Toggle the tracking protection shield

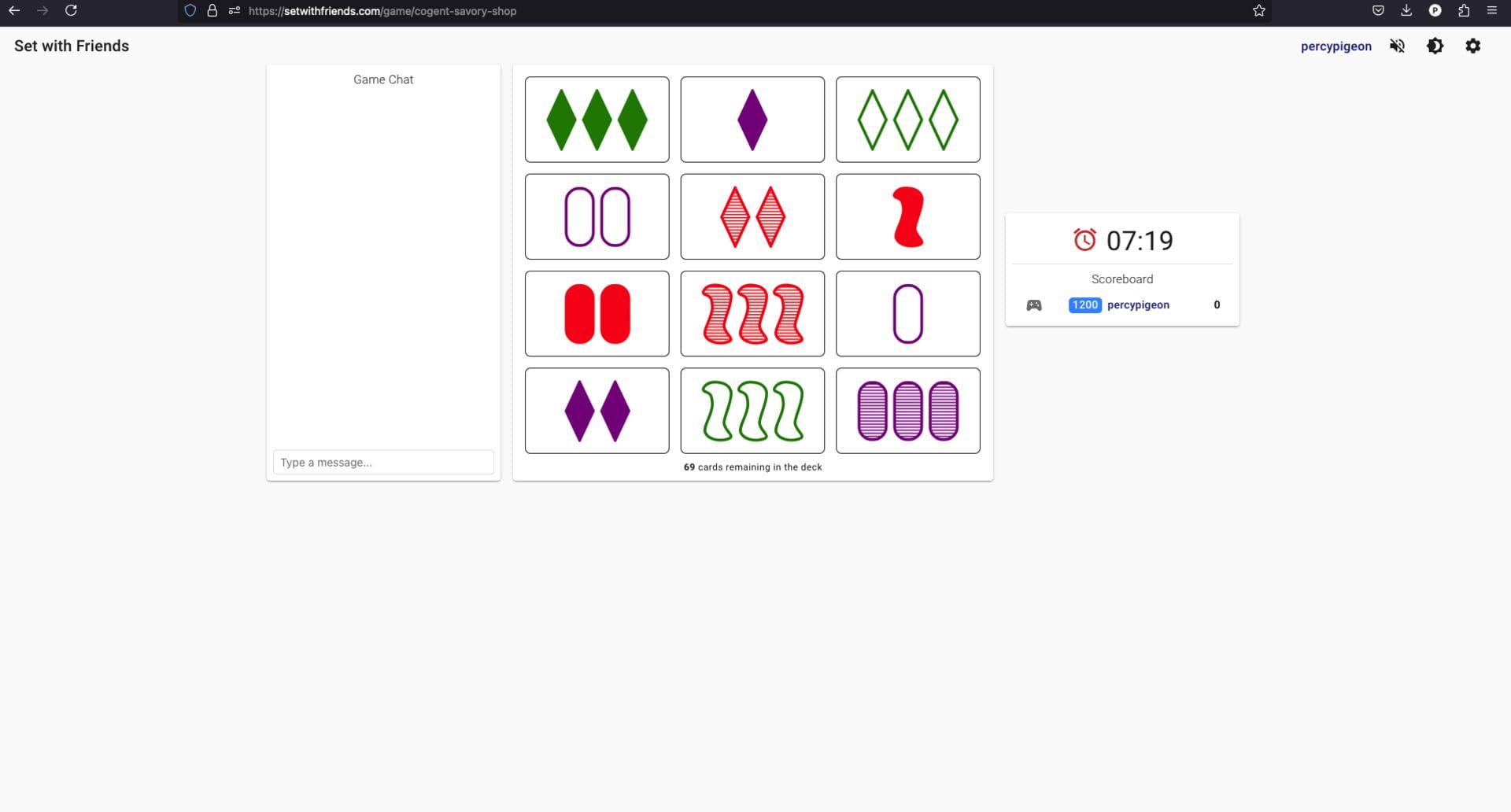189,10
